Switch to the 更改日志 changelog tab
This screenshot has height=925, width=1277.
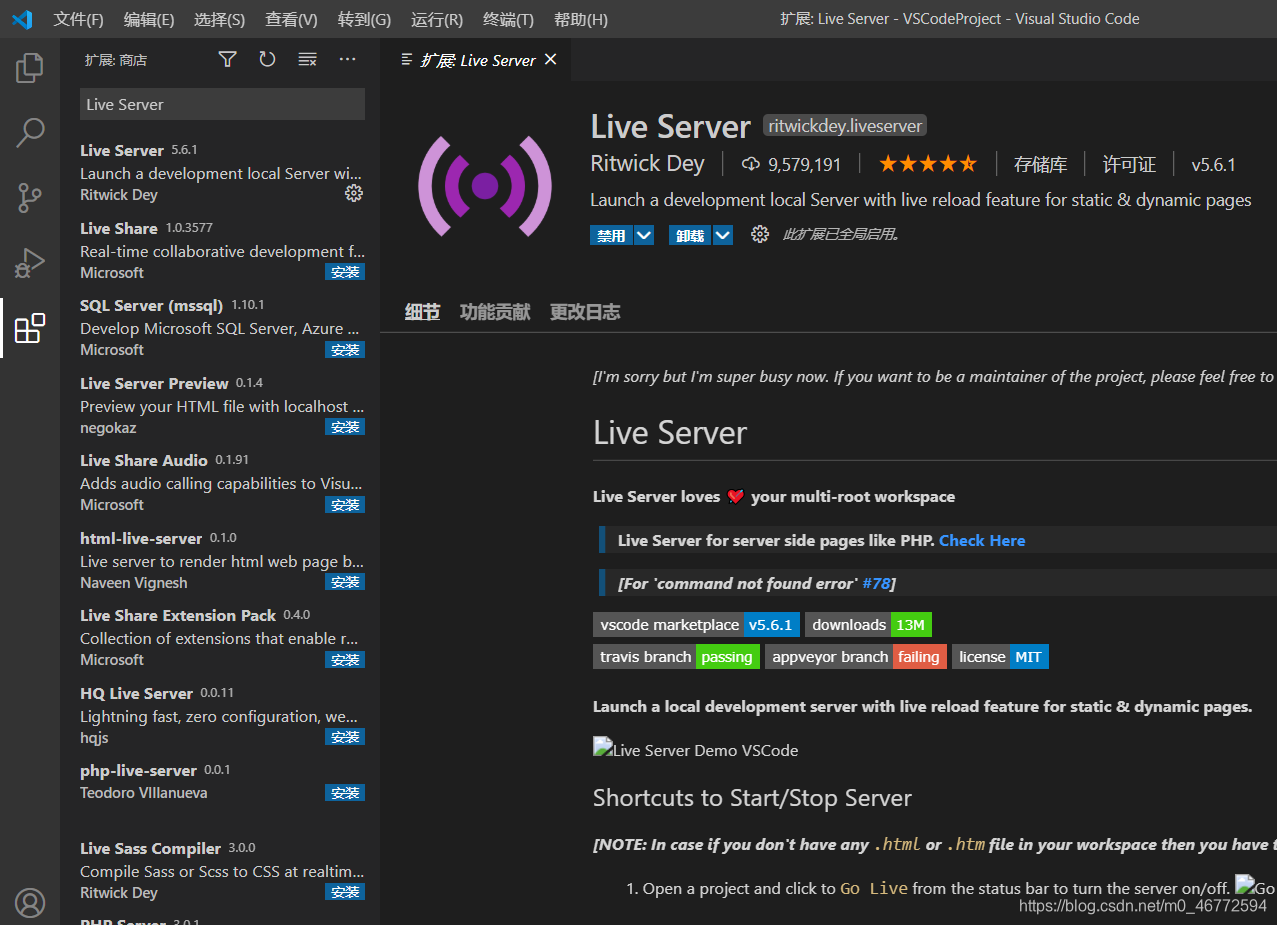click(x=585, y=312)
